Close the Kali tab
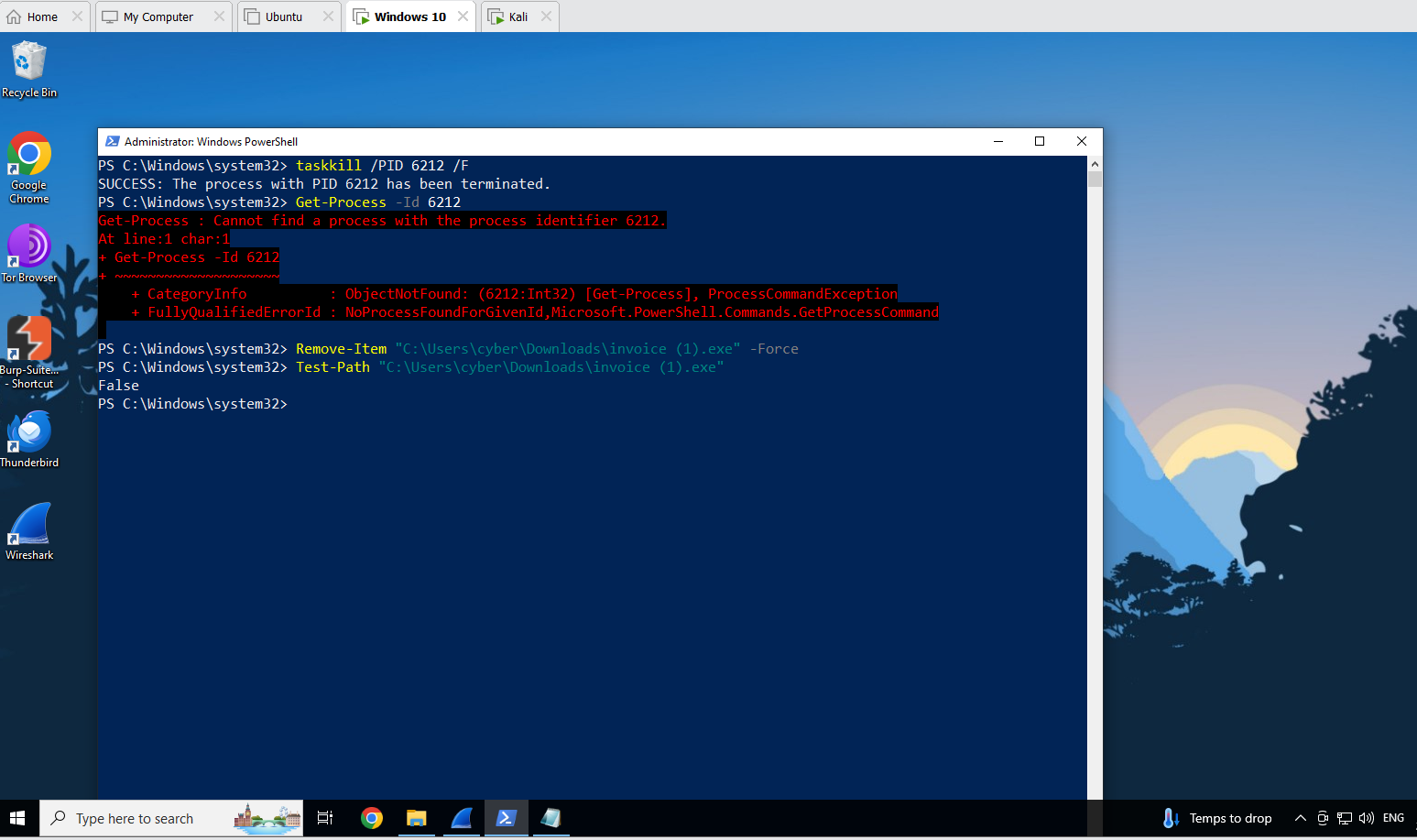The image size is (1417, 840). [546, 16]
